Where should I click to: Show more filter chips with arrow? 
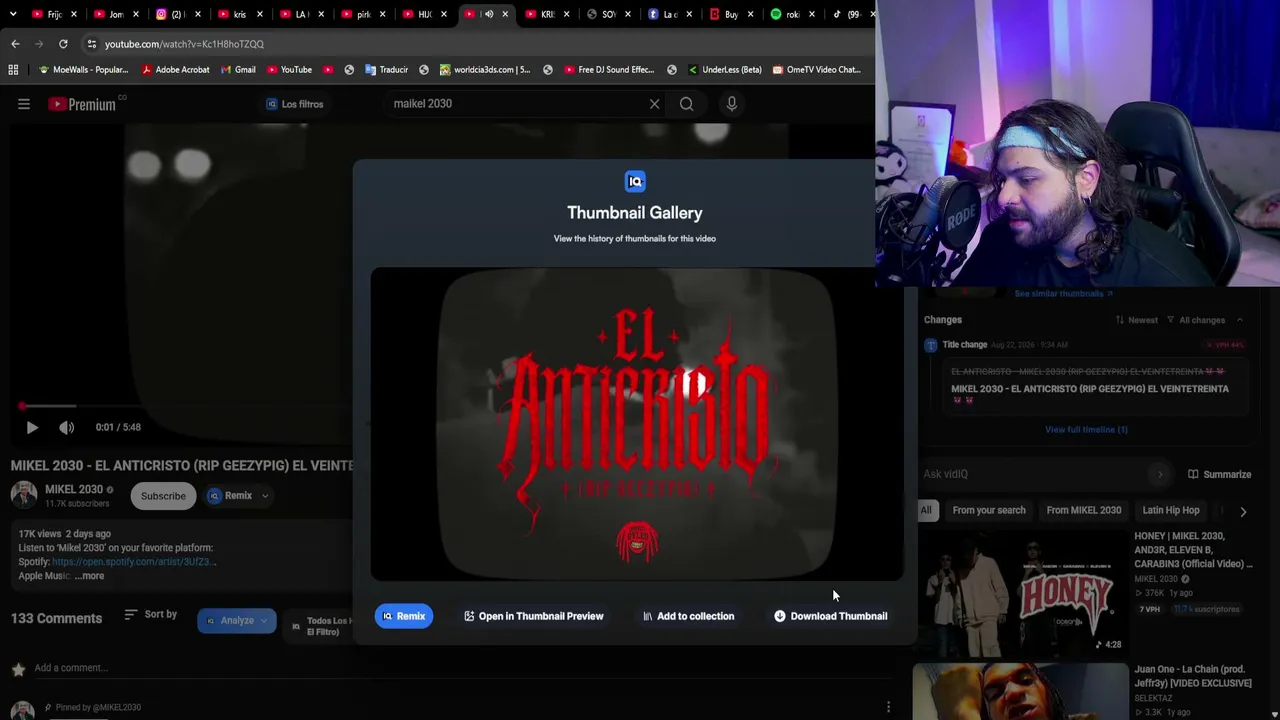[1243, 511]
